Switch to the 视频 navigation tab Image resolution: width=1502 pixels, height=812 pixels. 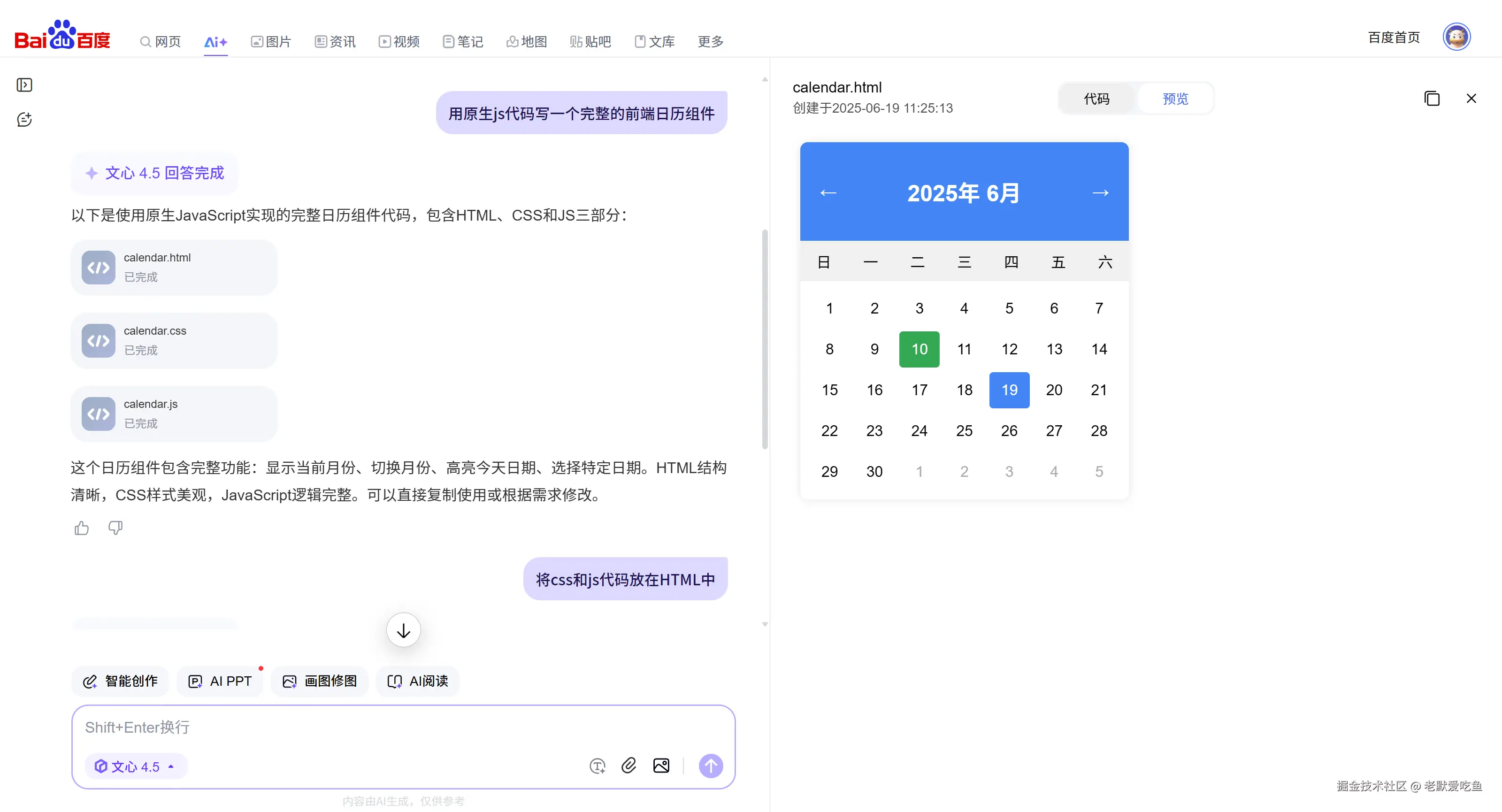[398, 41]
